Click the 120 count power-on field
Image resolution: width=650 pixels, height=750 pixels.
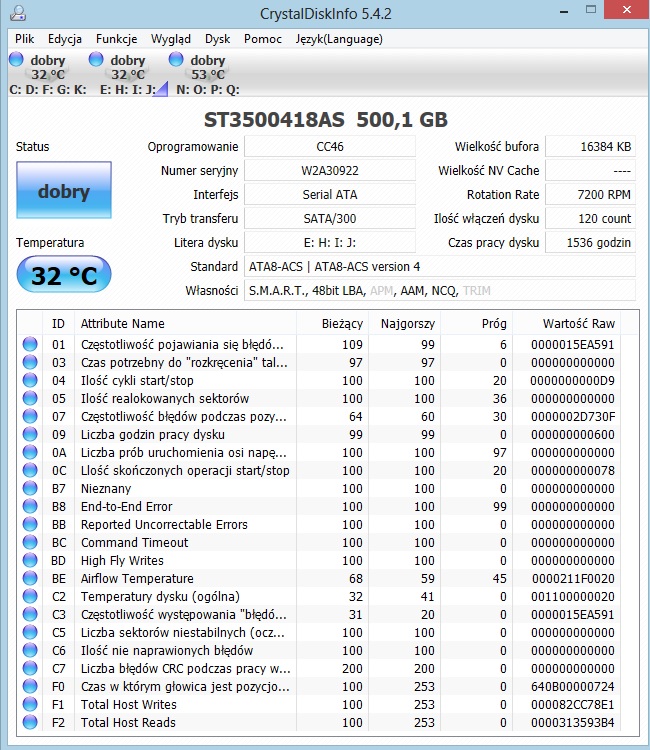point(590,218)
